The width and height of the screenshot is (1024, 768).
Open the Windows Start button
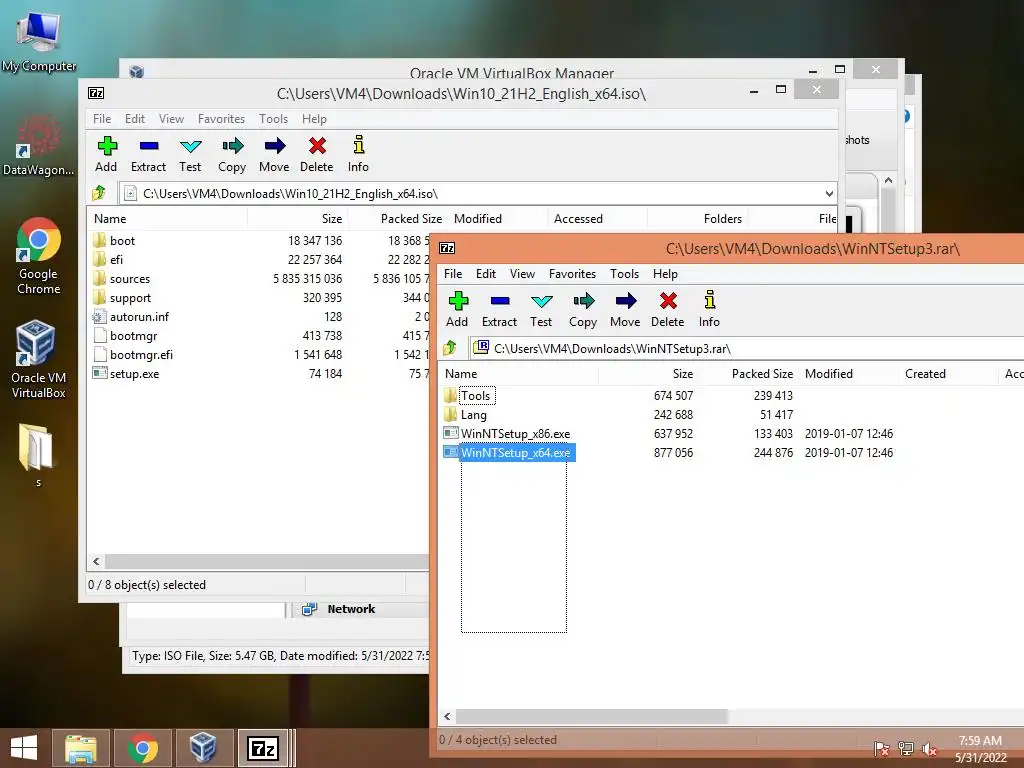coord(24,748)
